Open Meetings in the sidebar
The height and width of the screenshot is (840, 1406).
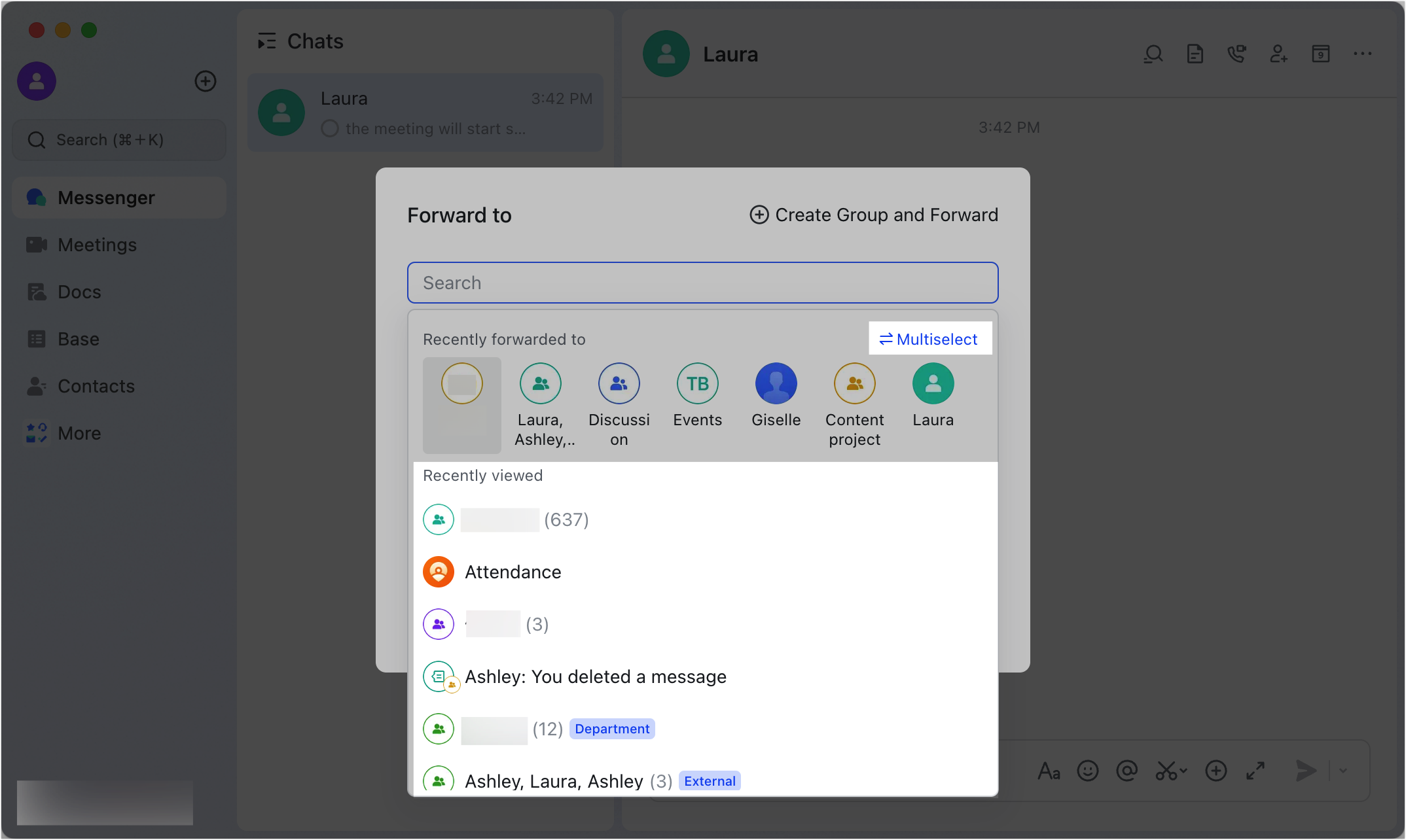tap(97, 245)
